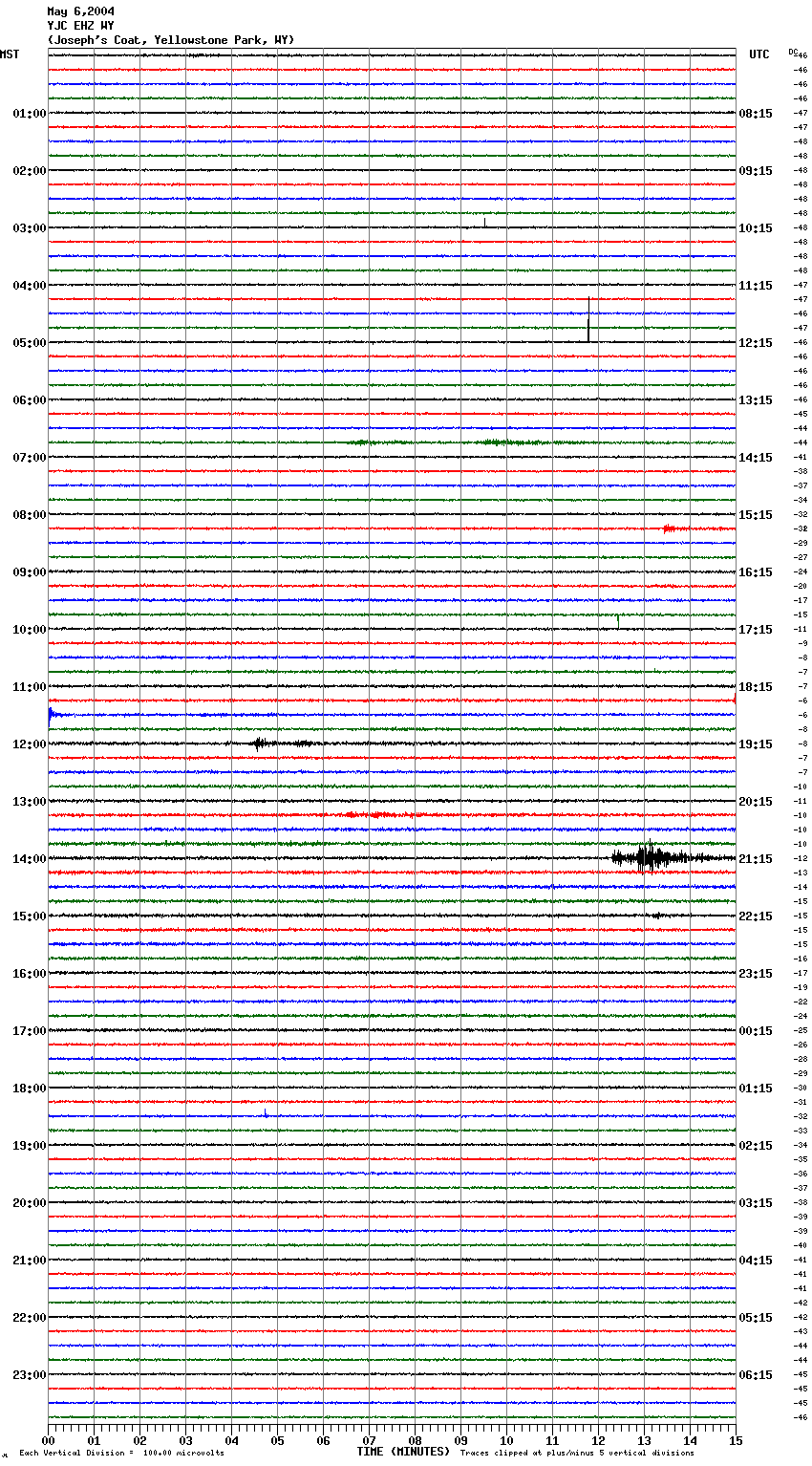This screenshot has height=1466, width=812.
Task: Select the 12:00 MST time label
Action: pyautogui.click(x=30, y=744)
